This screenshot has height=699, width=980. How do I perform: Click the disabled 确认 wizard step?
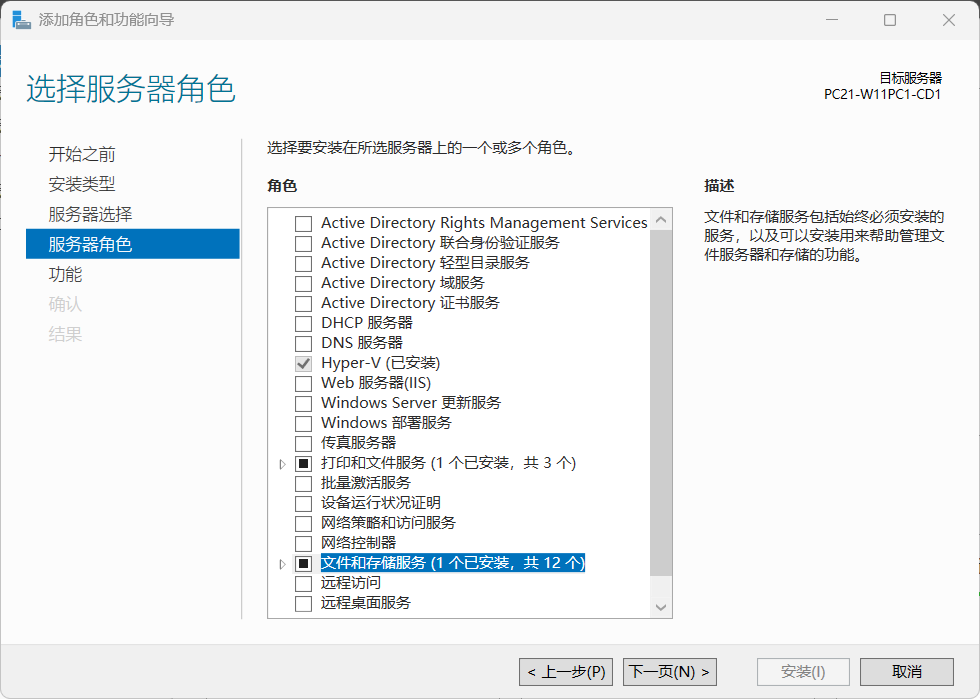click(65, 304)
